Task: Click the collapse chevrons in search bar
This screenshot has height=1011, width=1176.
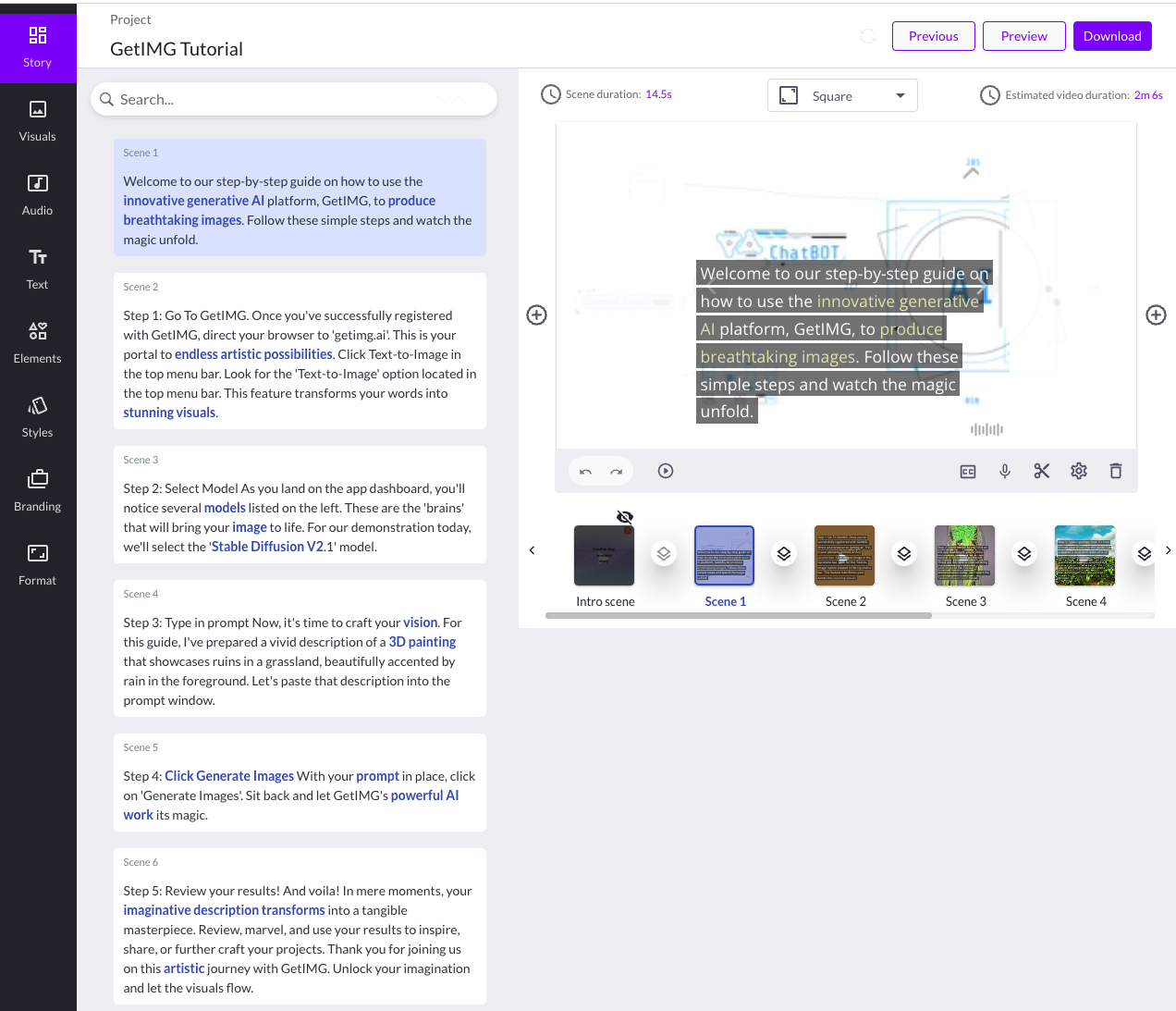Action: [x=452, y=99]
